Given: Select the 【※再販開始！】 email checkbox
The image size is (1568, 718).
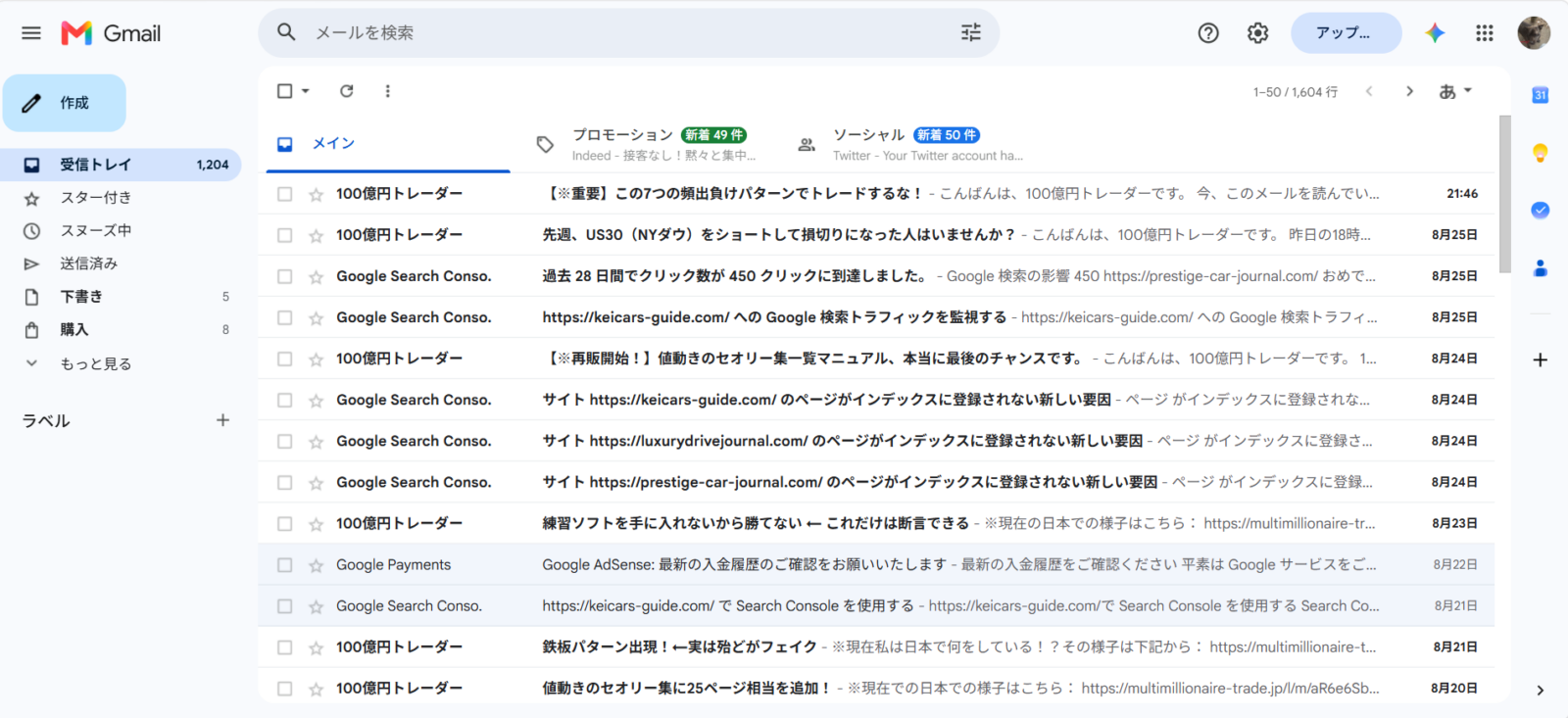Looking at the screenshot, I should (285, 359).
